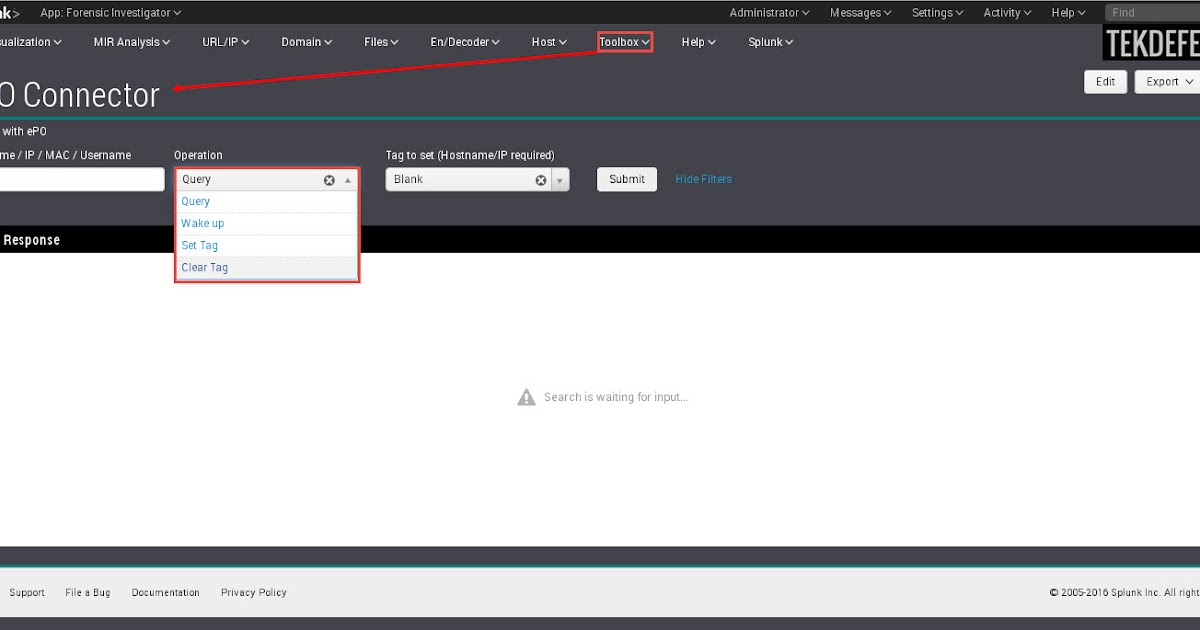Click the Edit button

pos(1105,81)
